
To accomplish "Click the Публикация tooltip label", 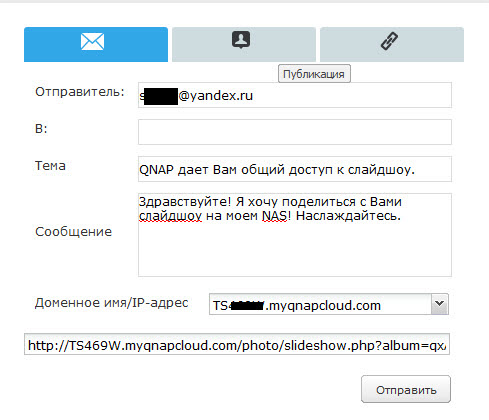I will 314,74.
